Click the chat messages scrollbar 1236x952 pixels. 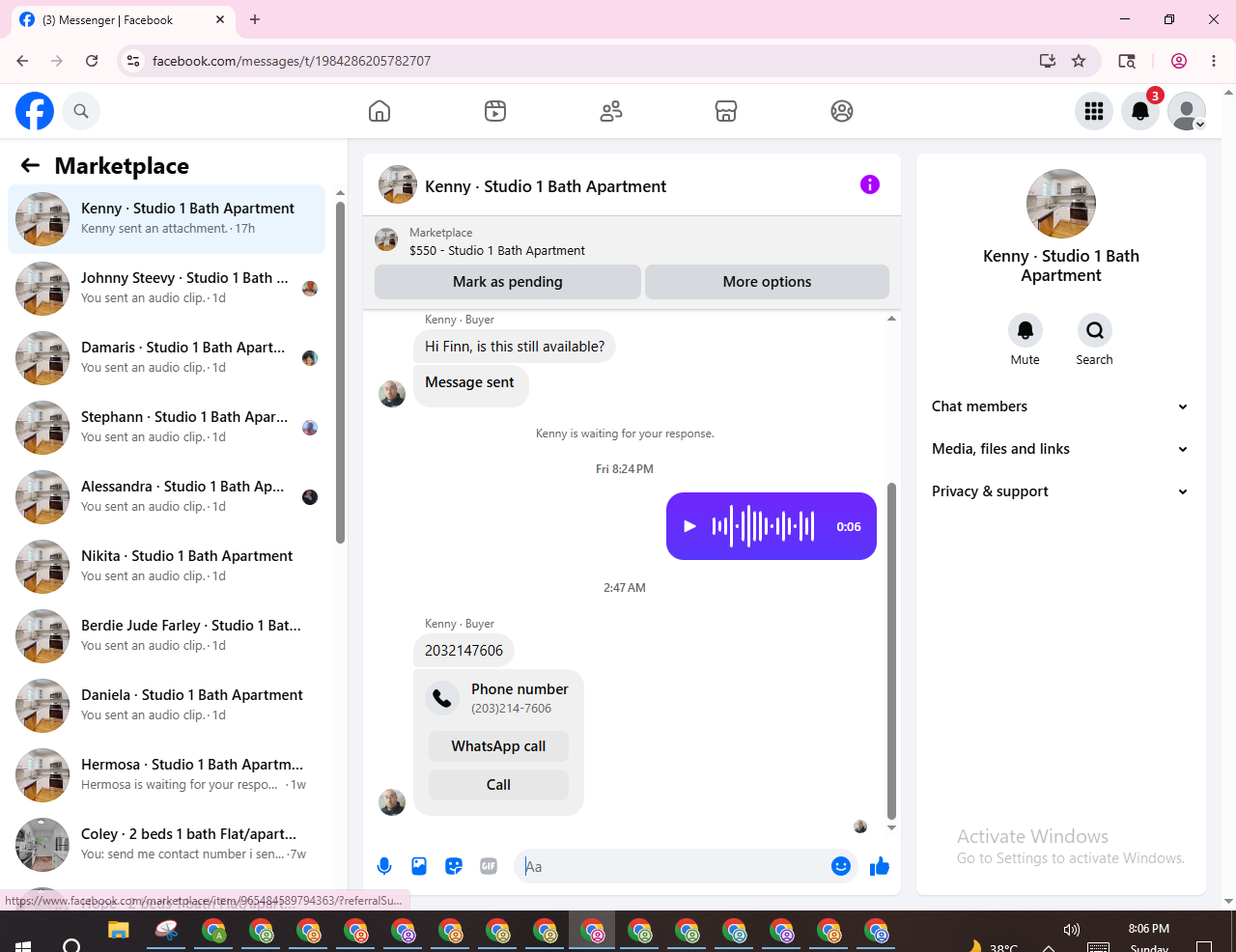tap(891, 650)
